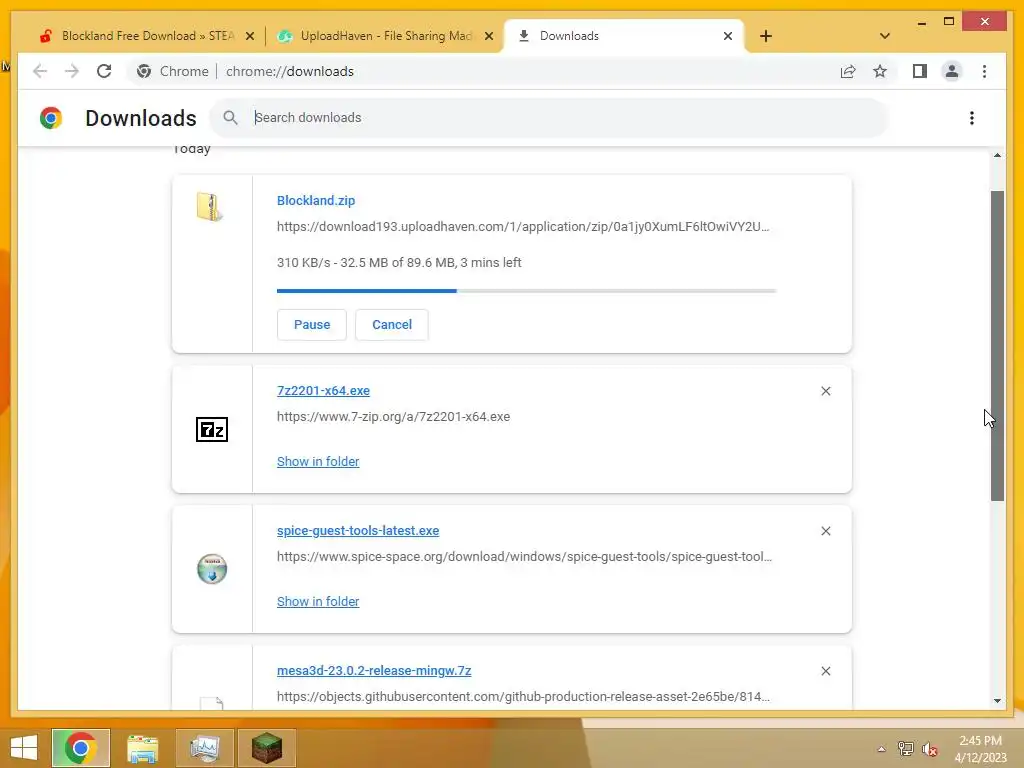Expand the tab search chevron
The width and height of the screenshot is (1024, 768).
point(885,37)
